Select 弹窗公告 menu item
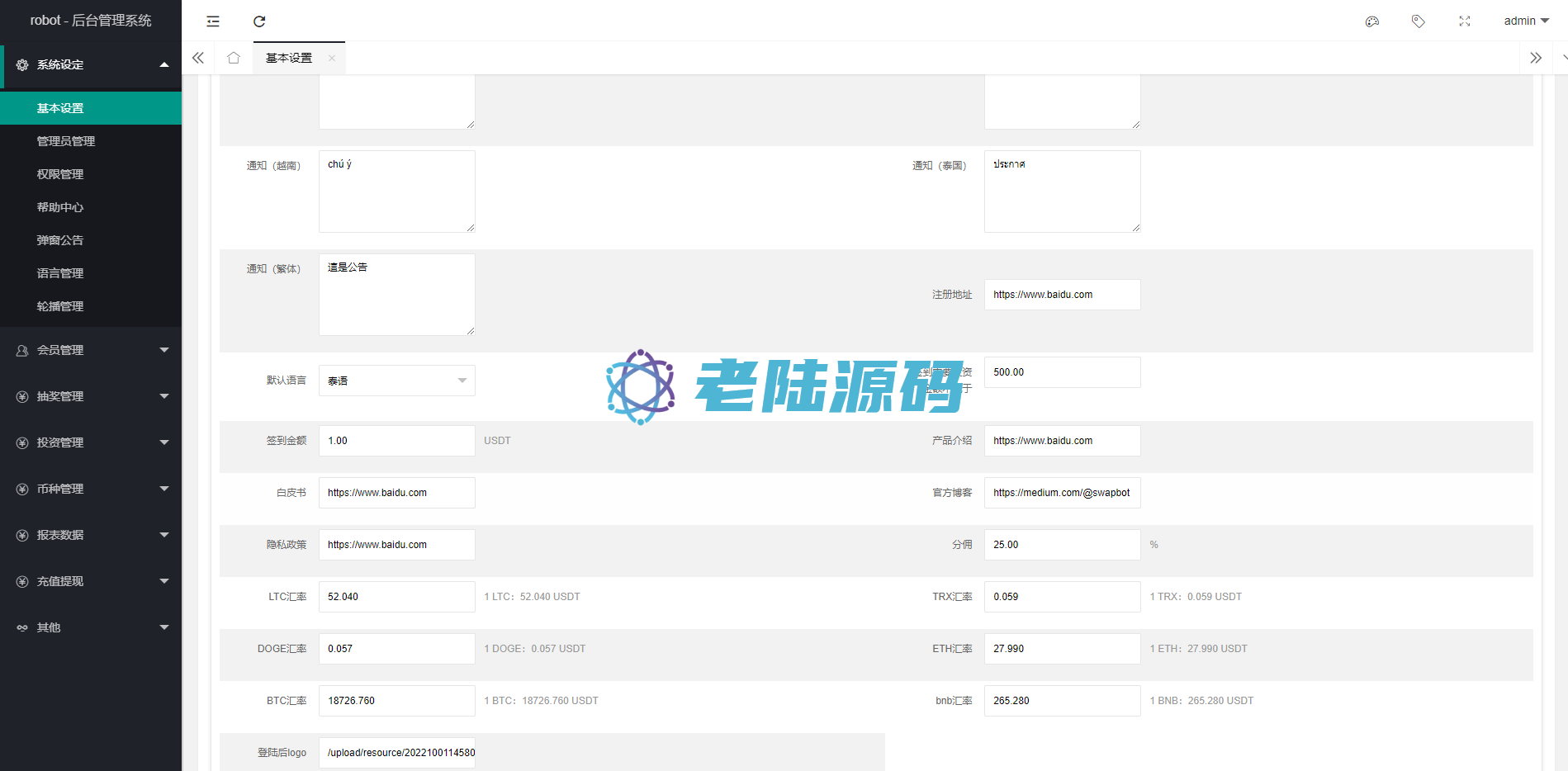Image resolution: width=1568 pixels, height=771 pixels. pos(60,240)
